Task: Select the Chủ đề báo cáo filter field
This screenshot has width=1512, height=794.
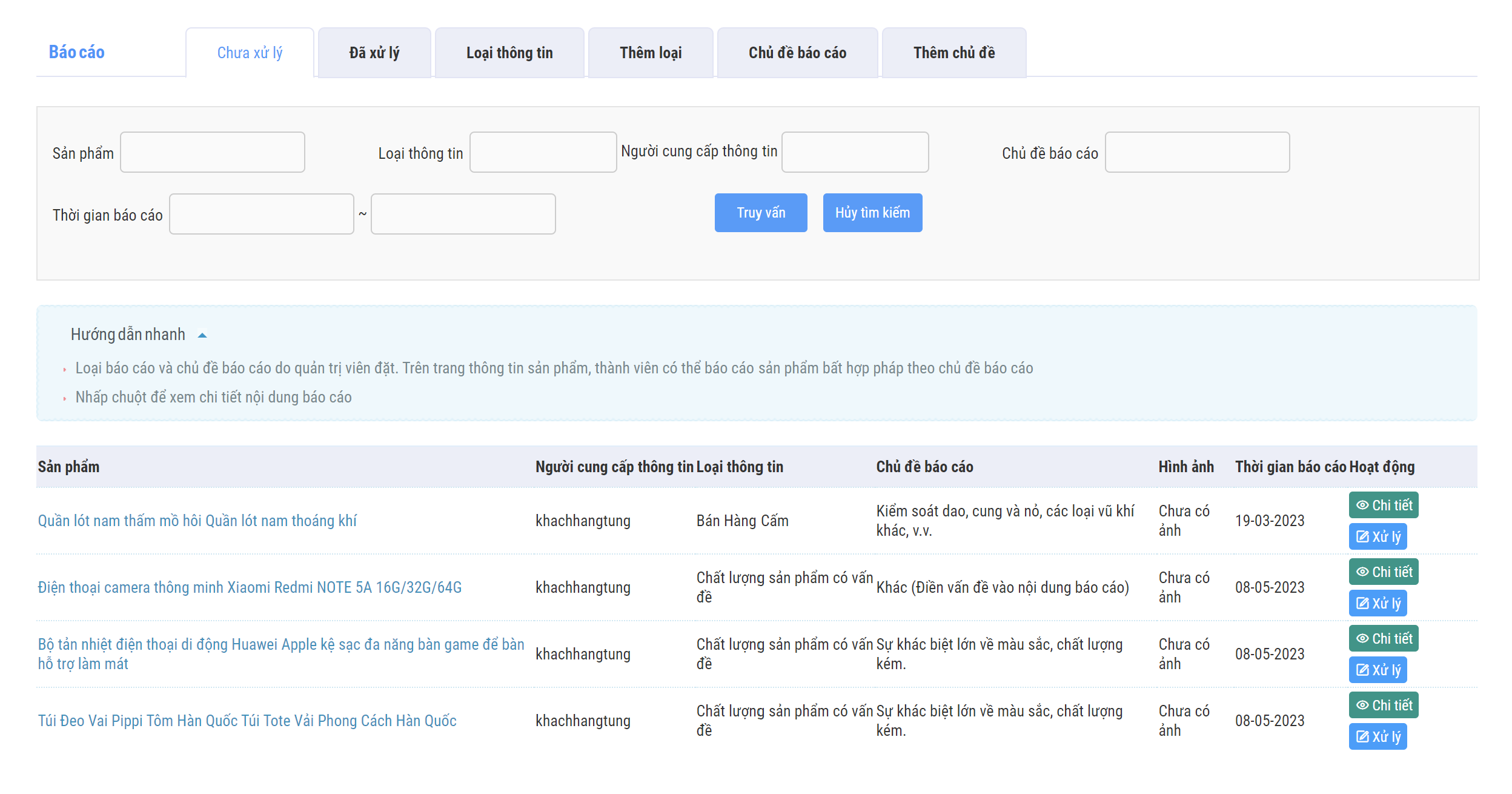Action: click(1196, 152)
